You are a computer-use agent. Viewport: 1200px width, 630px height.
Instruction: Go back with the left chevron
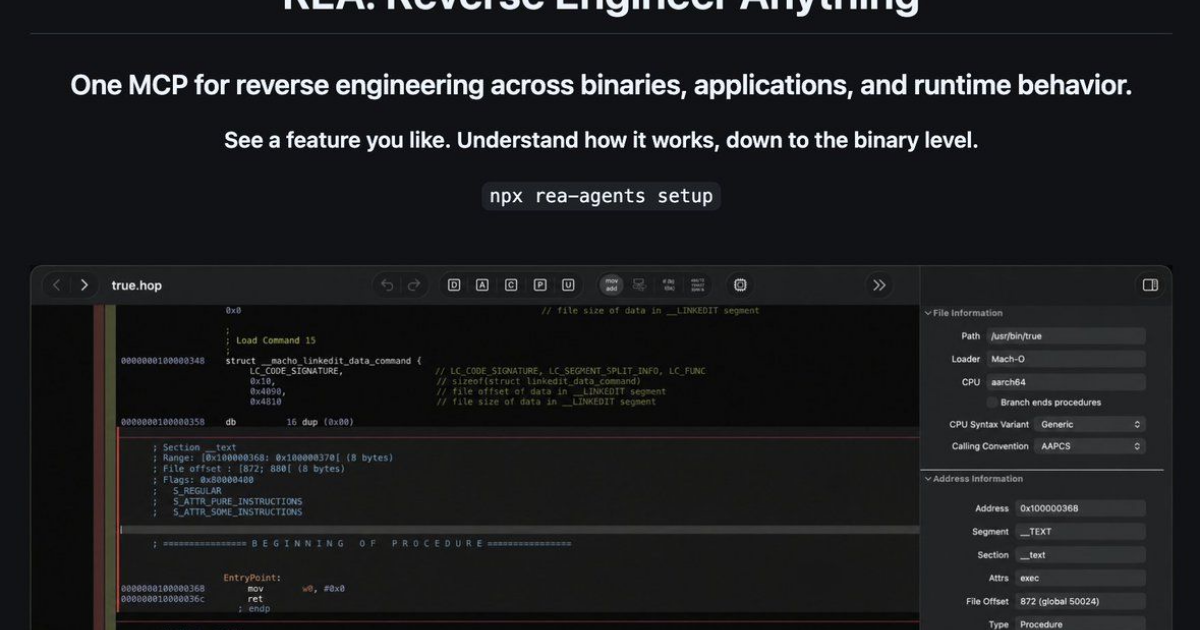57,285
